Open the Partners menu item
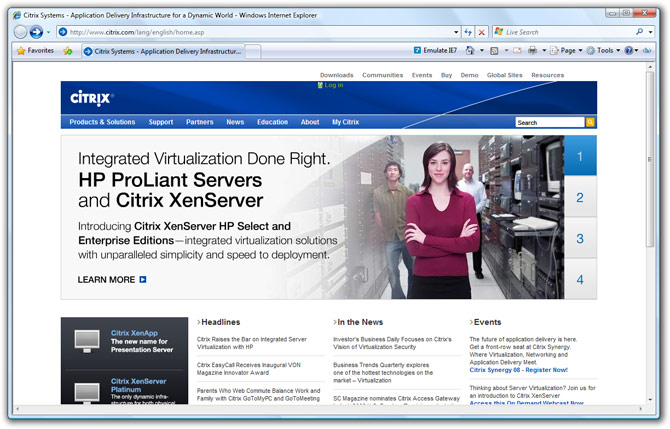The image size is (670, 429). point(200,122)
